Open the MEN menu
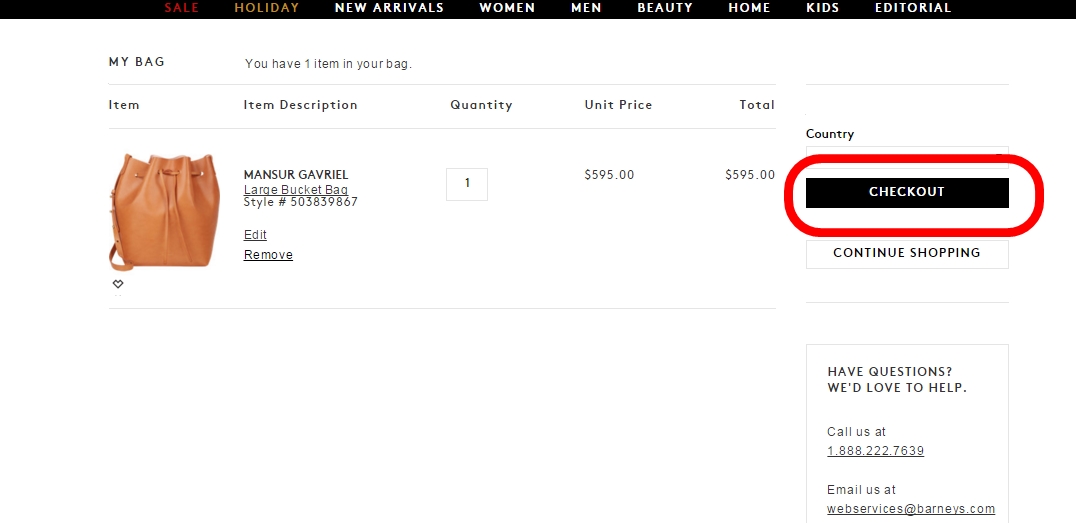The width and height of the screenshot is (1076, 523). pyautogui.click(x=586, y=8)
